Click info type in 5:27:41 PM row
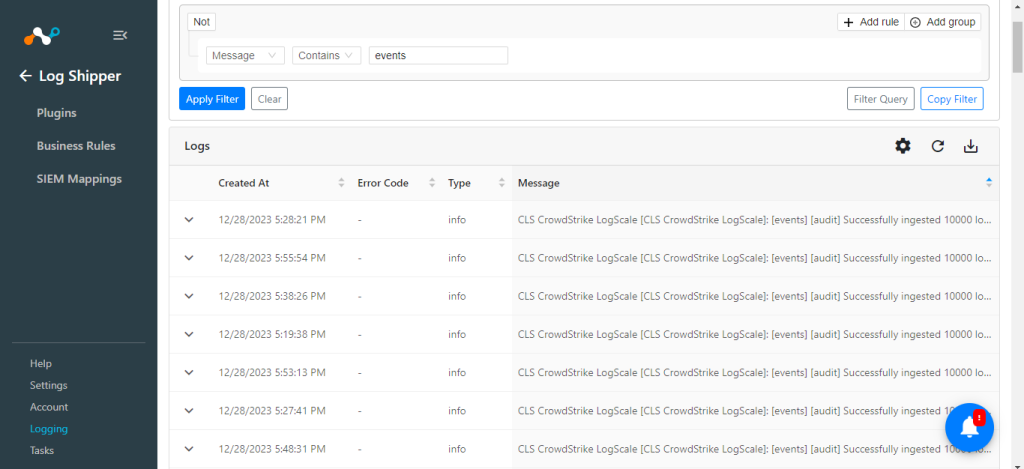The height and width of the screenshot is (469, 1024). point(456,411)
